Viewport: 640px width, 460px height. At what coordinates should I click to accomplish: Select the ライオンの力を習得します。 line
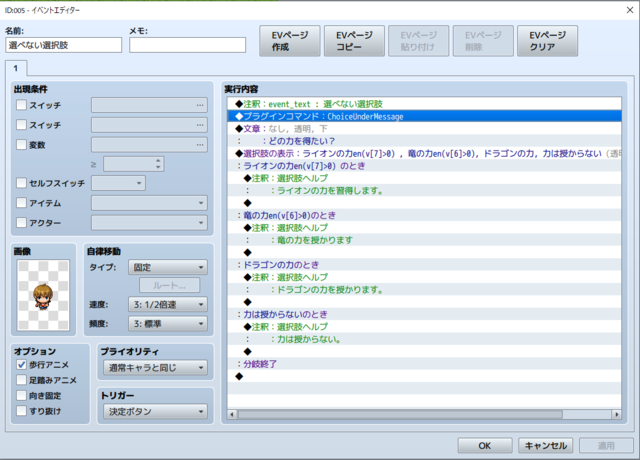click(x=424, y=190)
